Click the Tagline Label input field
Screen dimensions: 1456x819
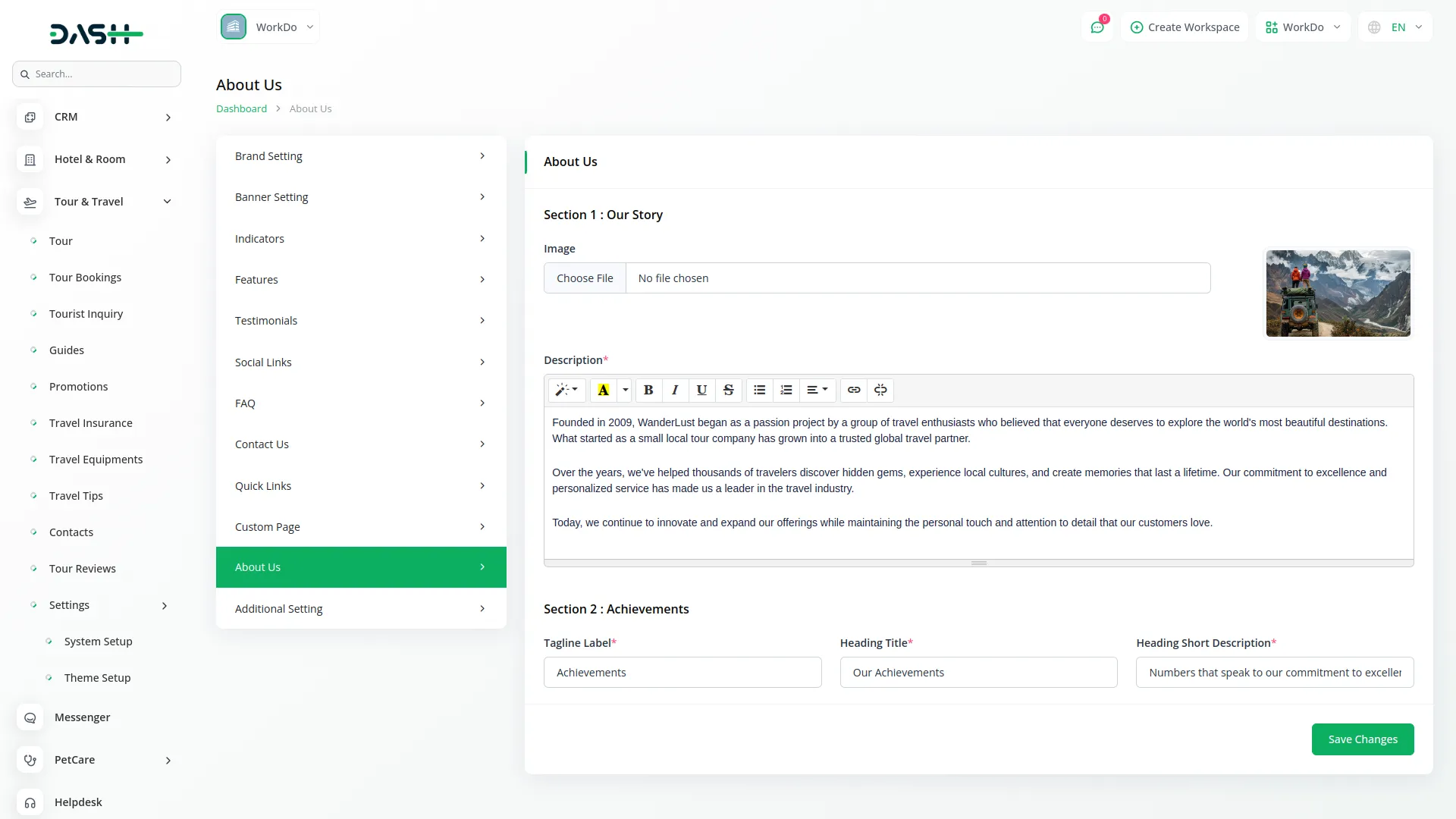tap(682, 673)
